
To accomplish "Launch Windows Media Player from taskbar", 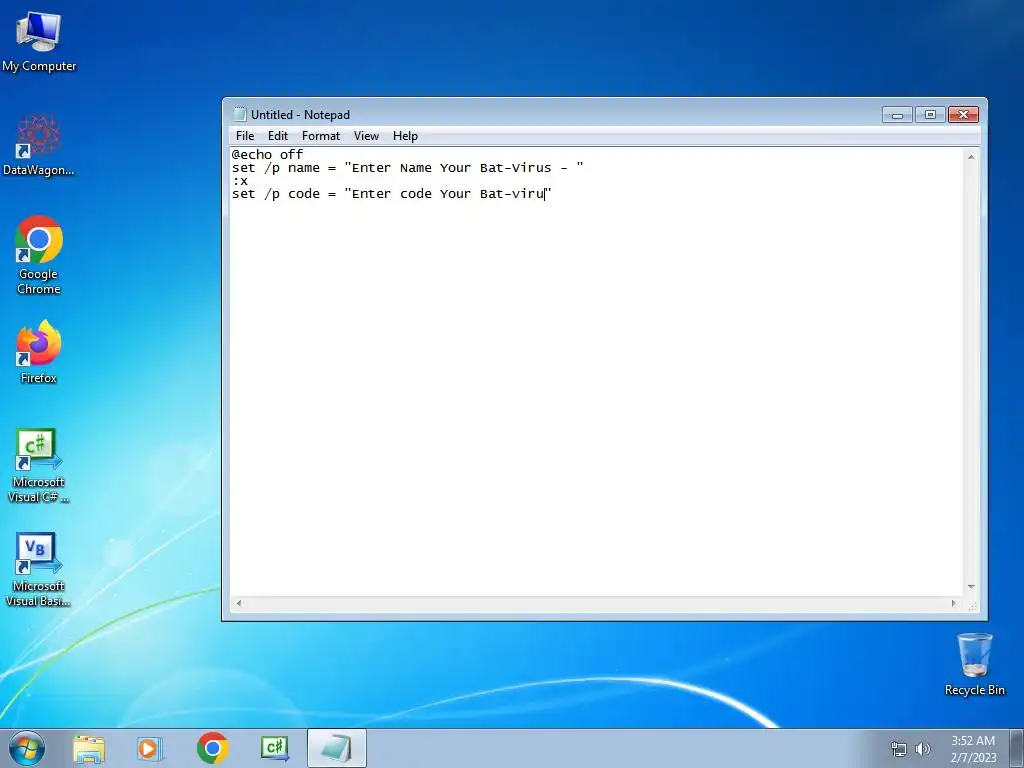I will 150,748.
